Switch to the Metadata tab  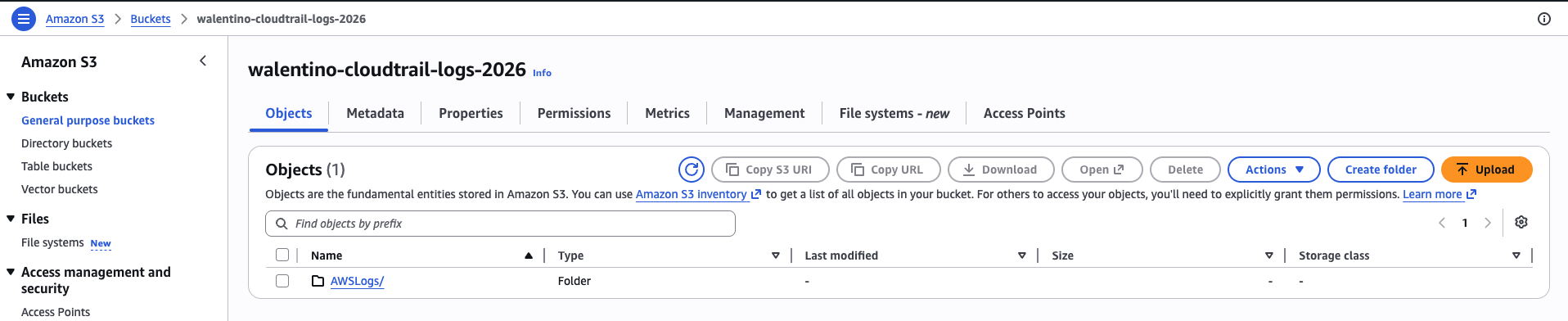pyautogui.click(x=375, y=113)
